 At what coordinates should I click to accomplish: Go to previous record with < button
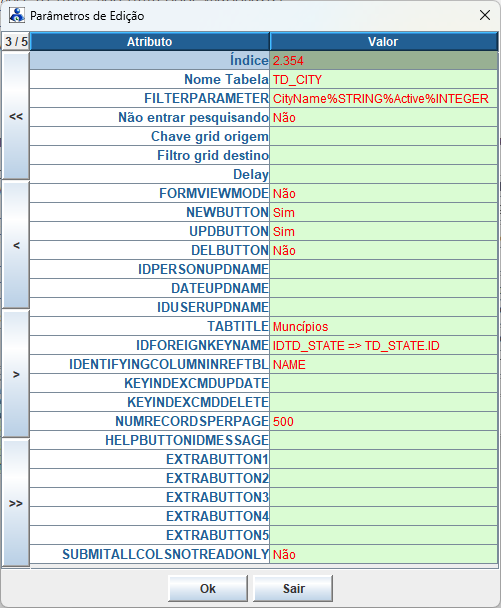point(16,245)
